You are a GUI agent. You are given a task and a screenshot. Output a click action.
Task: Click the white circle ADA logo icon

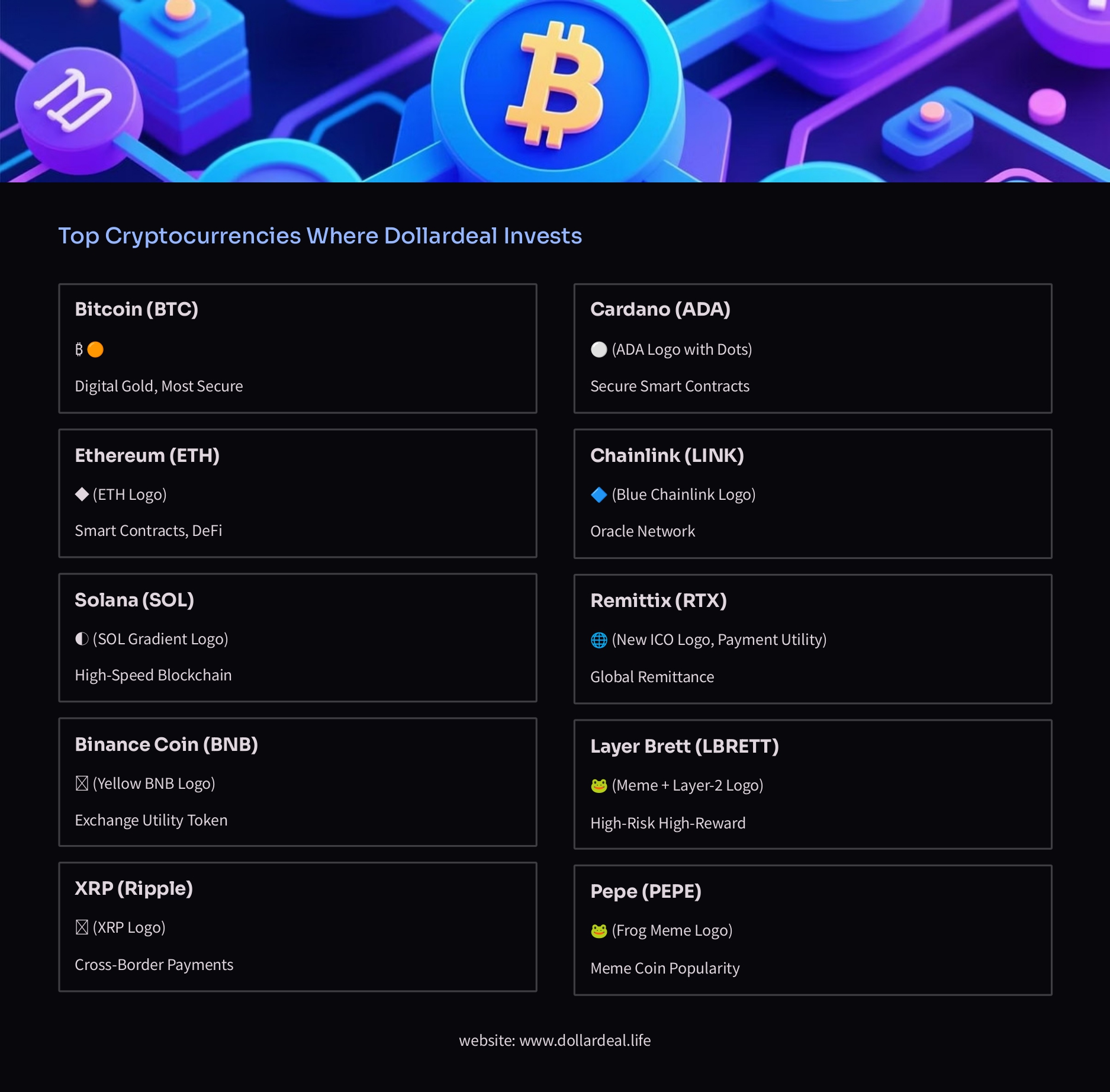click(599, 350)
